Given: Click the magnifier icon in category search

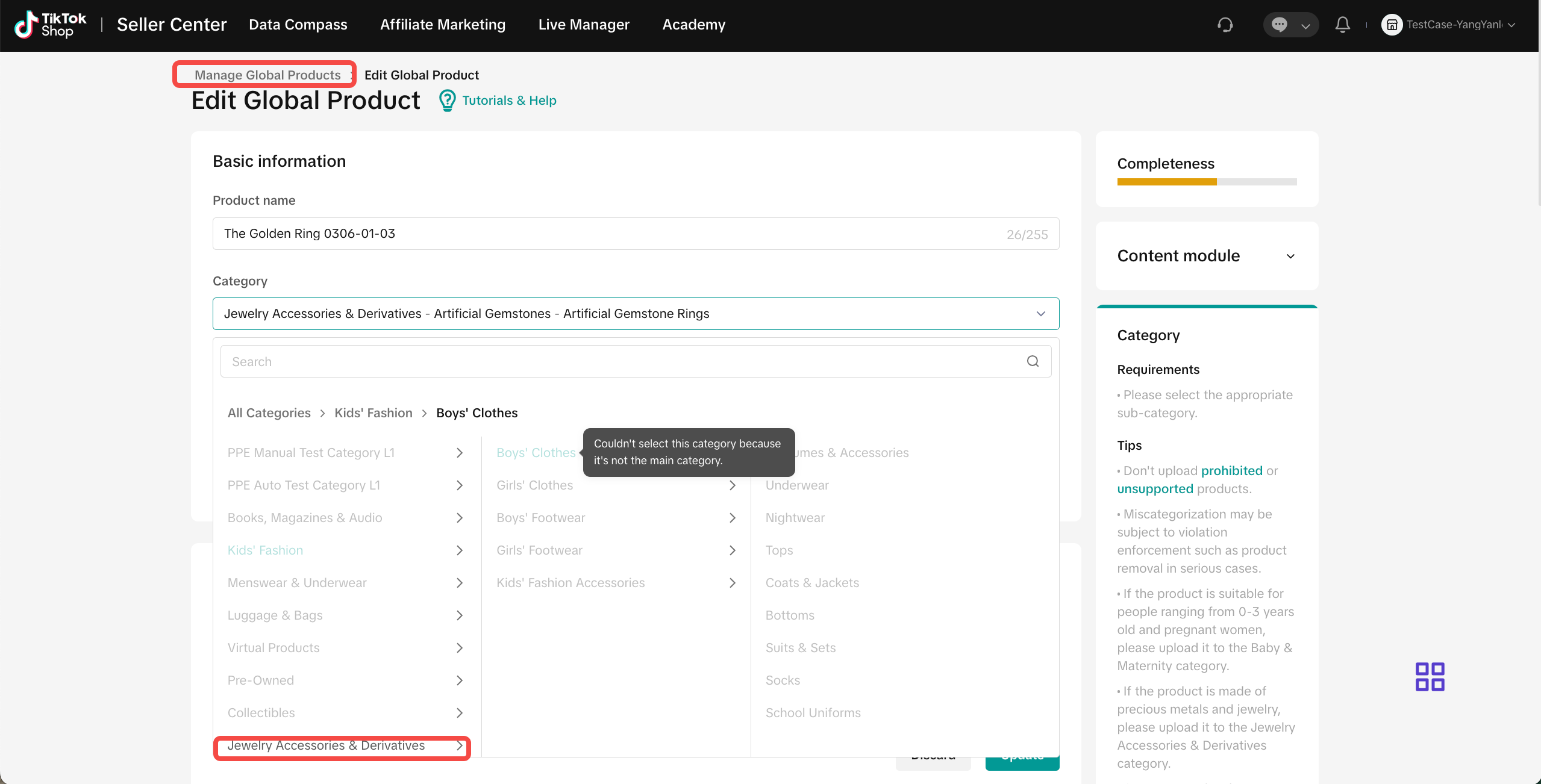Looking at the screenshot, I should coord(1033,361).
